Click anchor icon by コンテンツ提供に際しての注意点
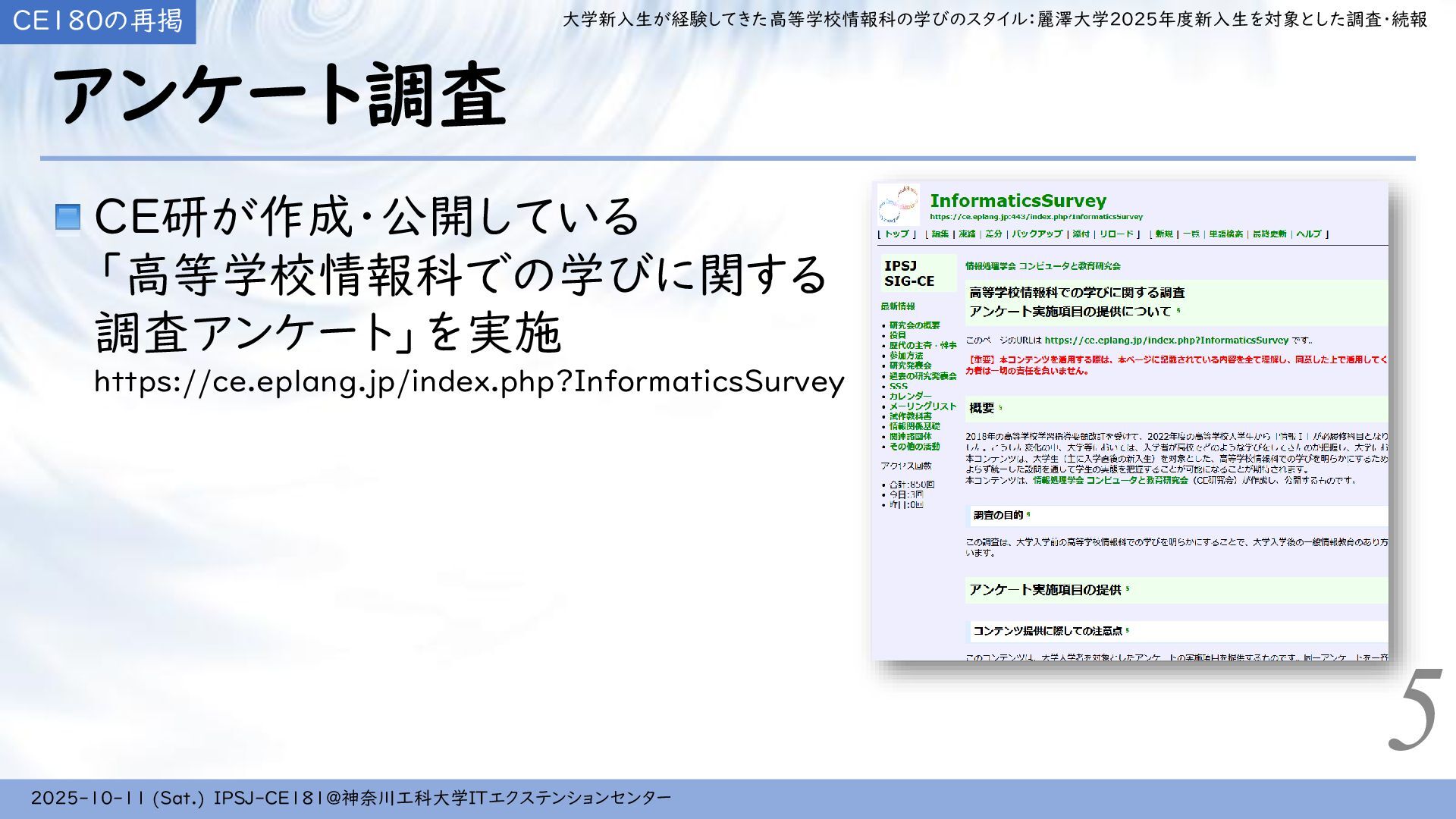 point(1128,630)
